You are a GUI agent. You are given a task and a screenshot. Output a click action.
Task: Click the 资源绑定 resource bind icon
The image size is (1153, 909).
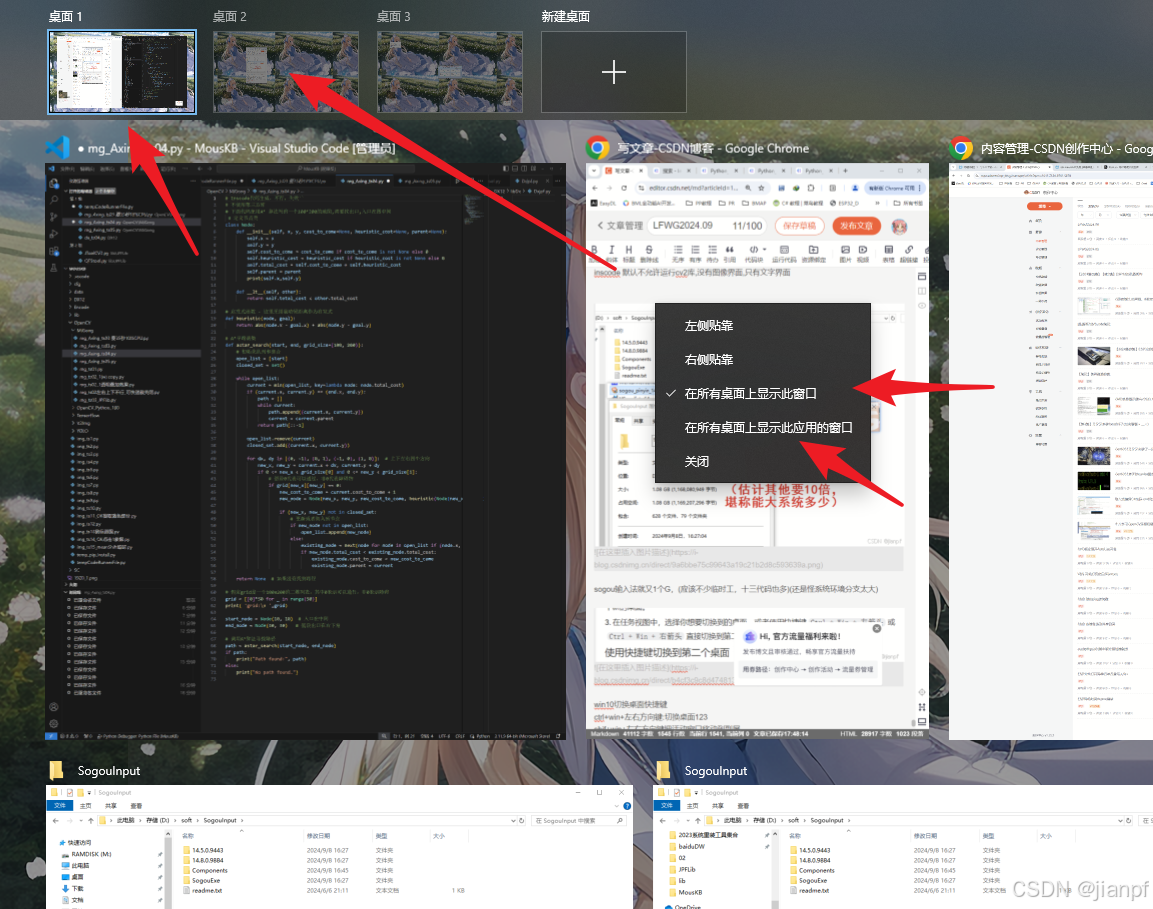tap(813, 252)
